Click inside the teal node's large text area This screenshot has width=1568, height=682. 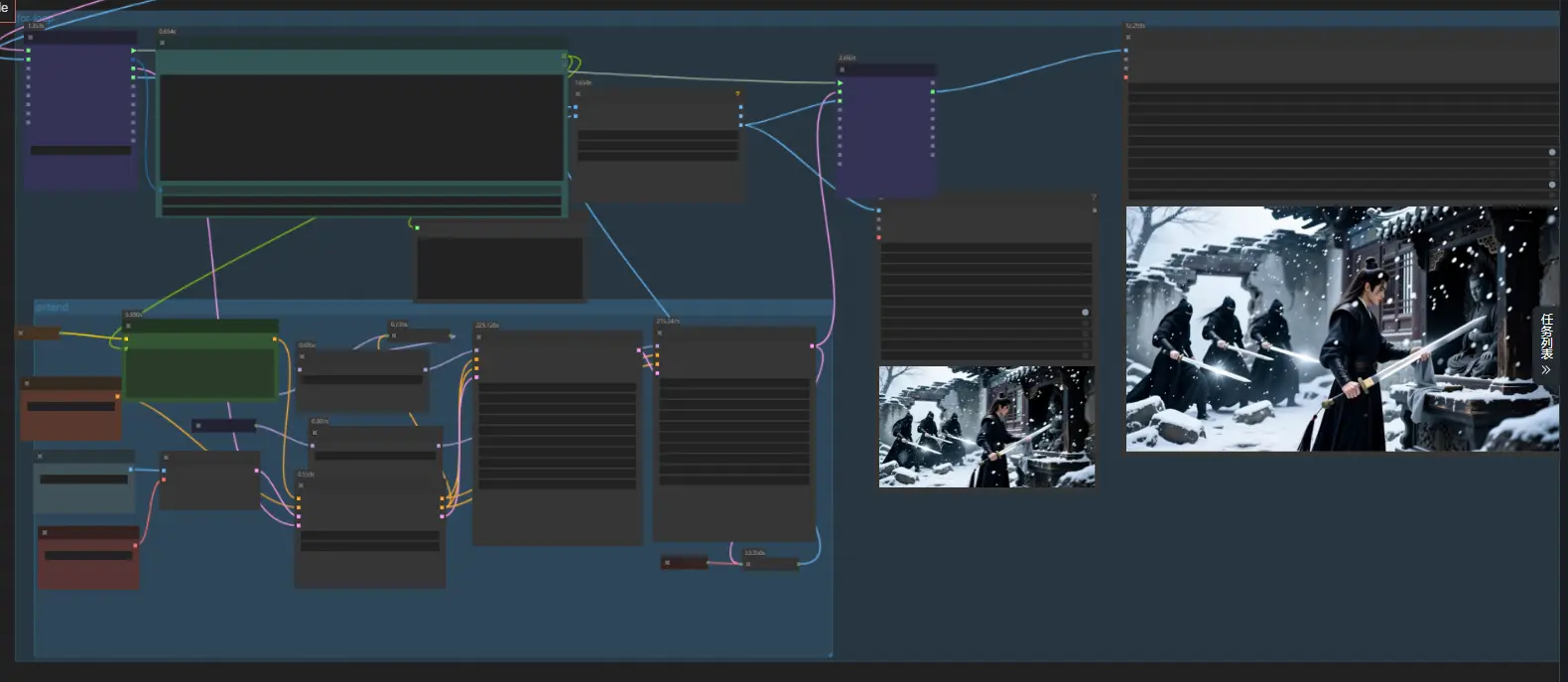coord(361,127)
